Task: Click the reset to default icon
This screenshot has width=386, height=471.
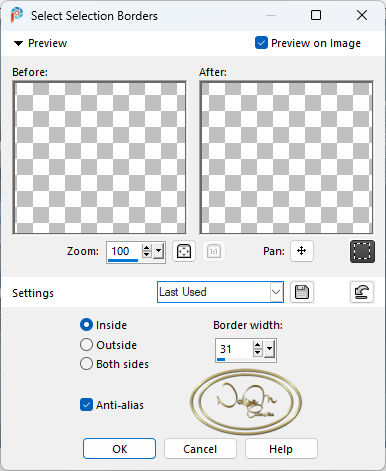Action: (x=362, y=292)
